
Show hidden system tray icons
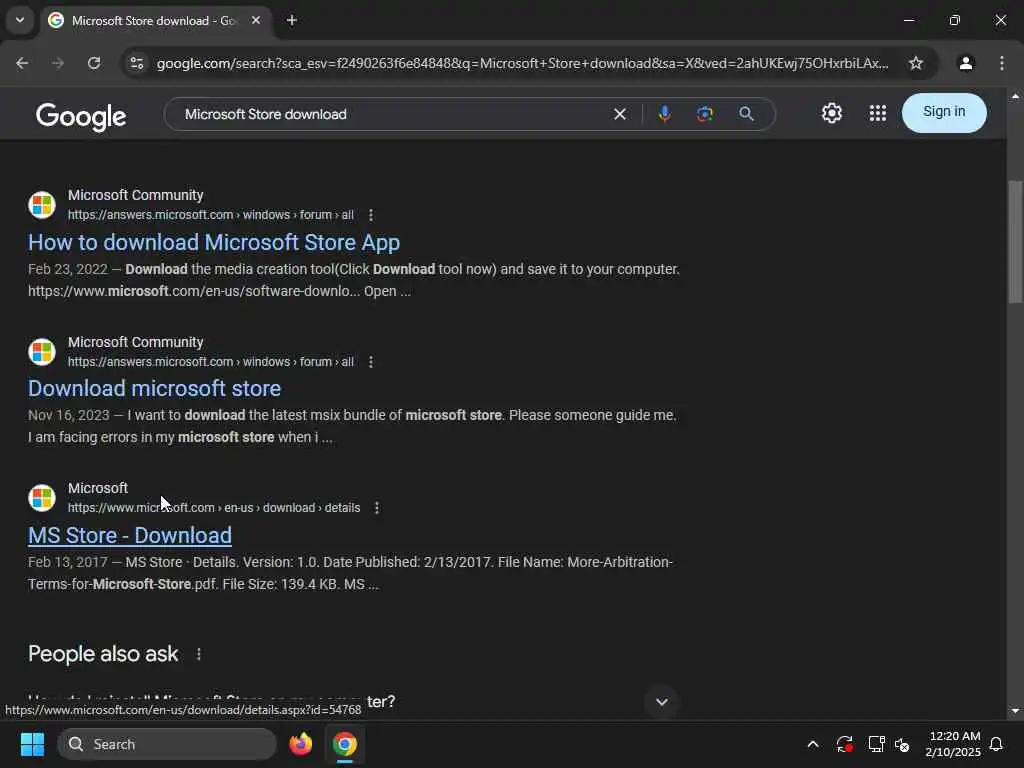tap(813, 744)
